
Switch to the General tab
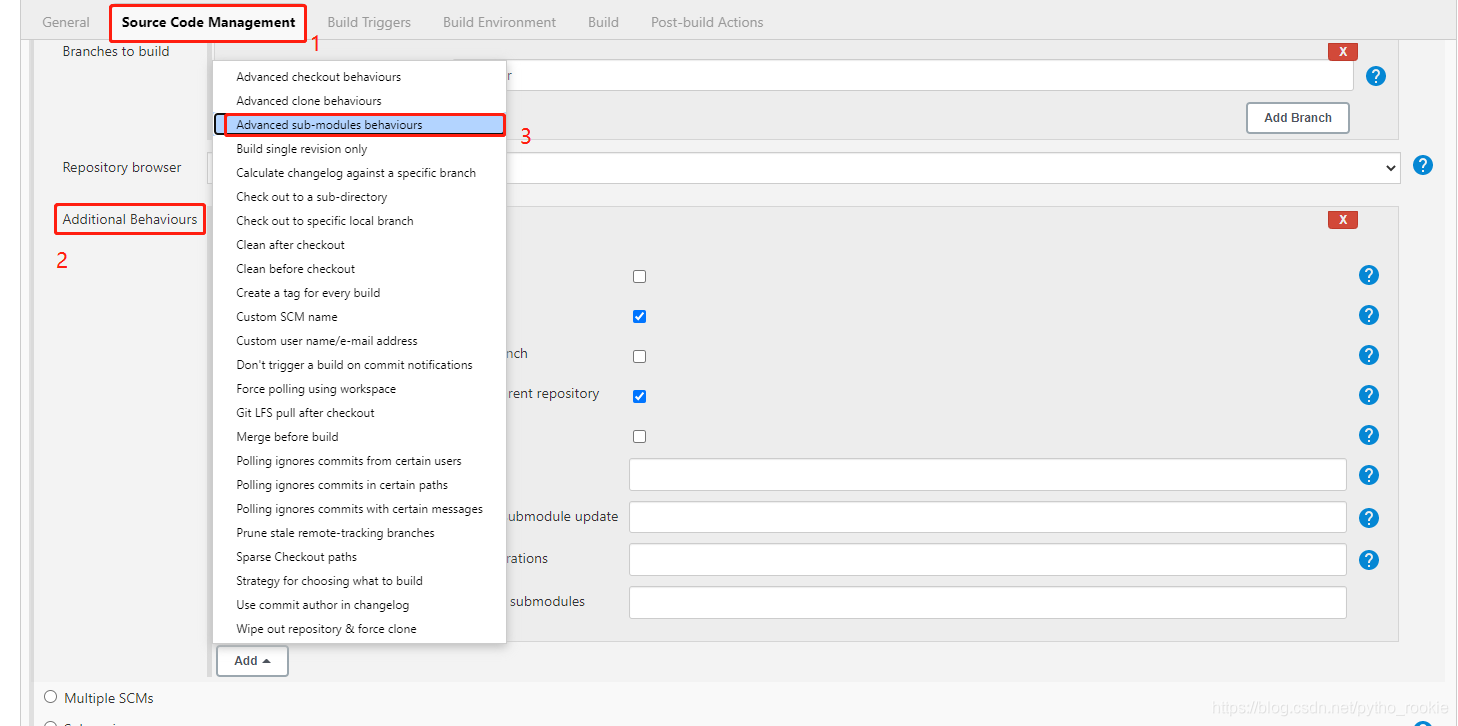(x=66, y=22)
